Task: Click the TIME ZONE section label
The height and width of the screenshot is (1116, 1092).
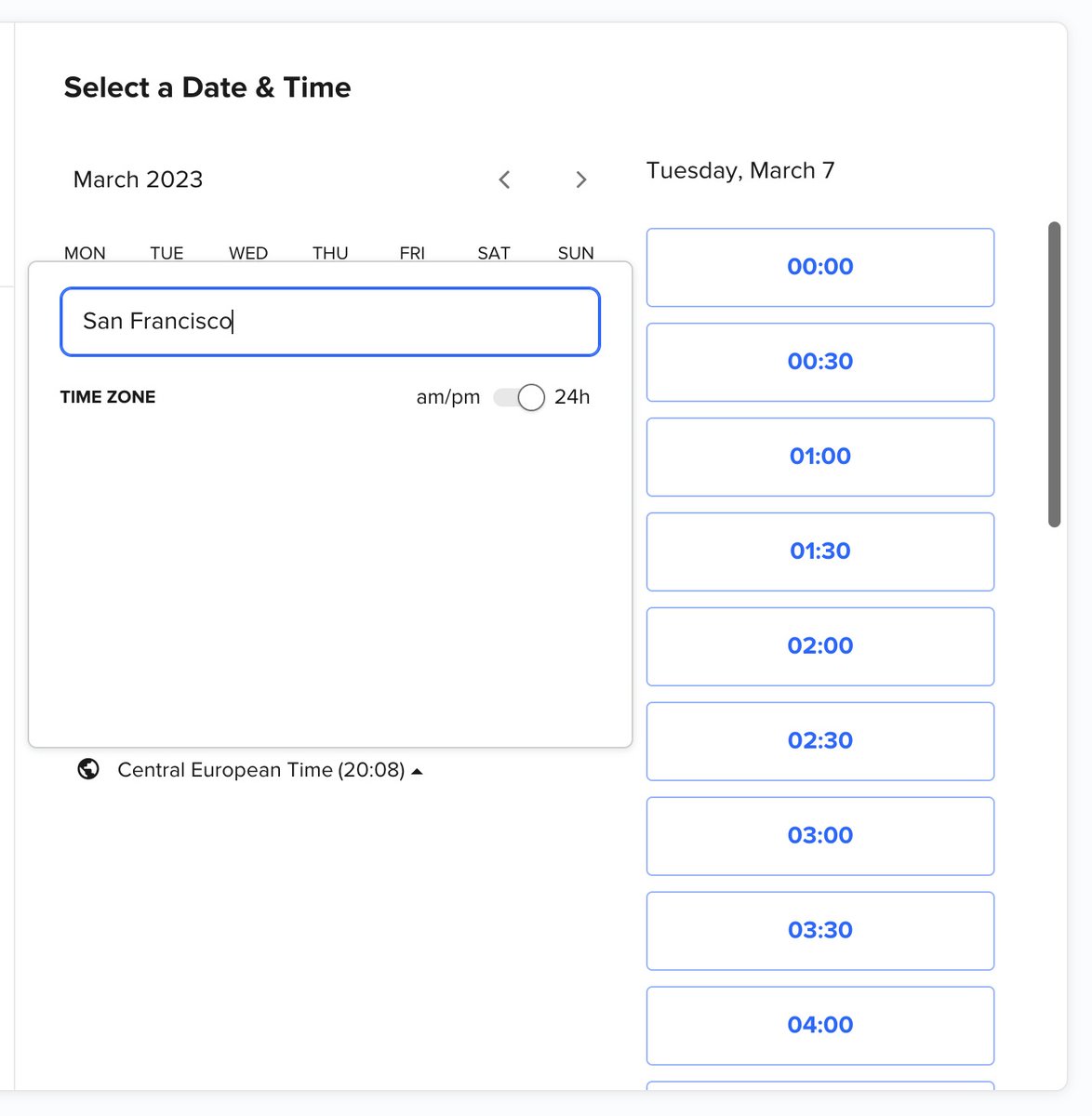Action: click(108, 397)
